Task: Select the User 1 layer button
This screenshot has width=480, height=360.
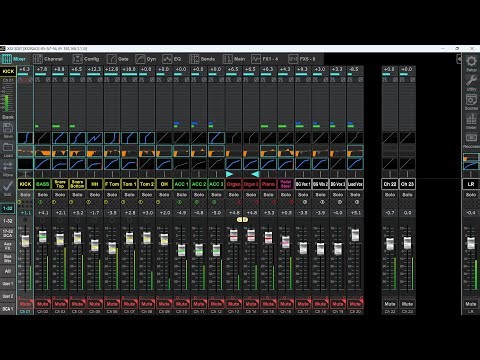Action: (8, 284)
